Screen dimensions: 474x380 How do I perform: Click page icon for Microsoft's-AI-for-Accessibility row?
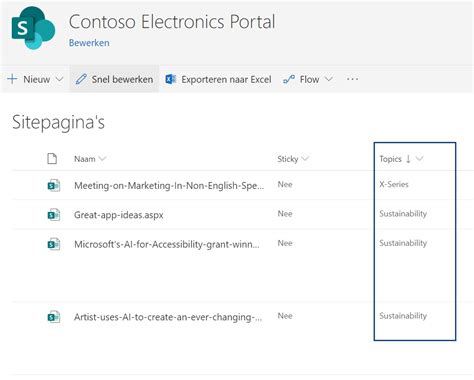coord(54,244)
